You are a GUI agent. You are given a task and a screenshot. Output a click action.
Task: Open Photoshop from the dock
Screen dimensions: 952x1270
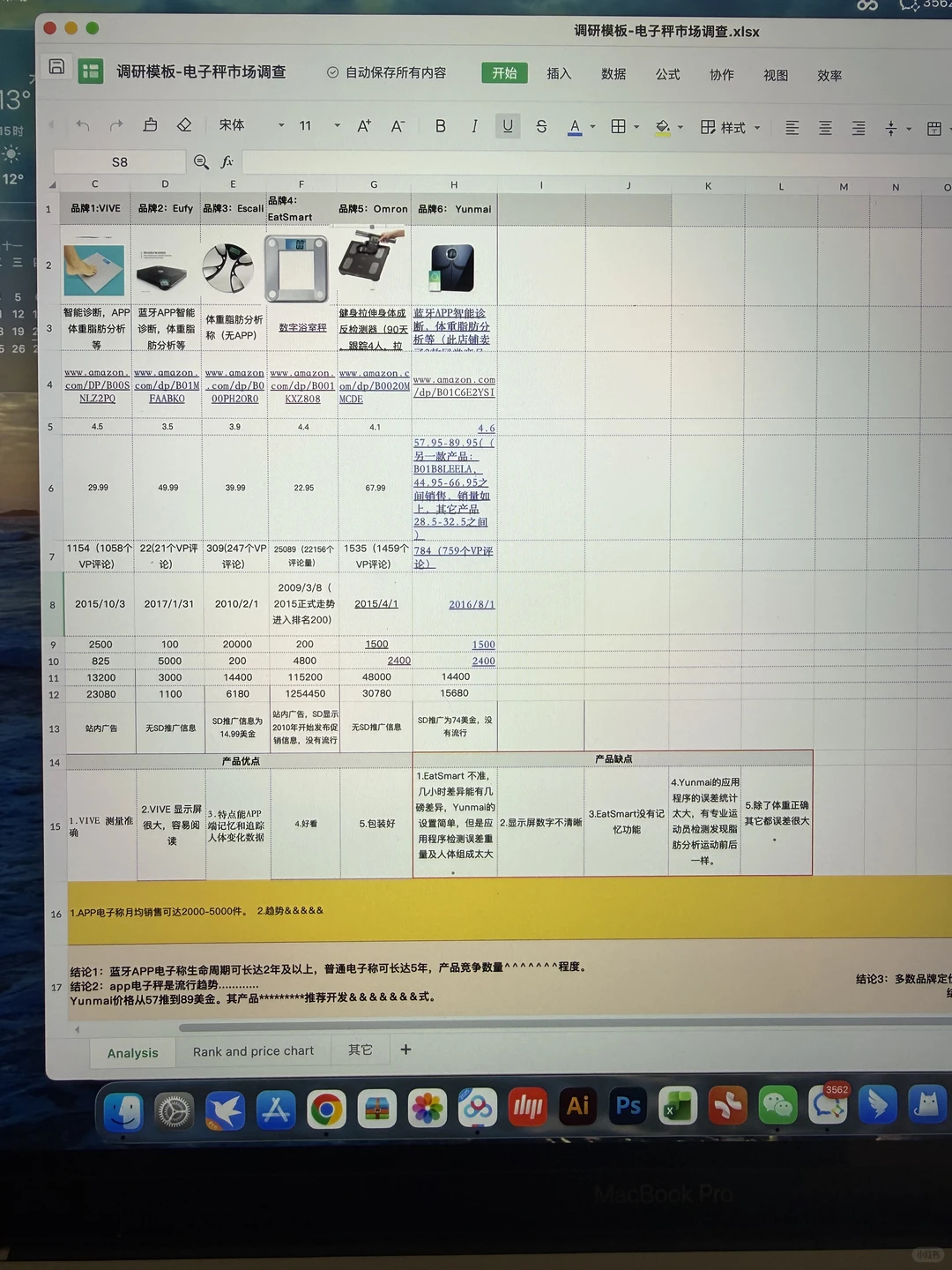[628, 1106]
